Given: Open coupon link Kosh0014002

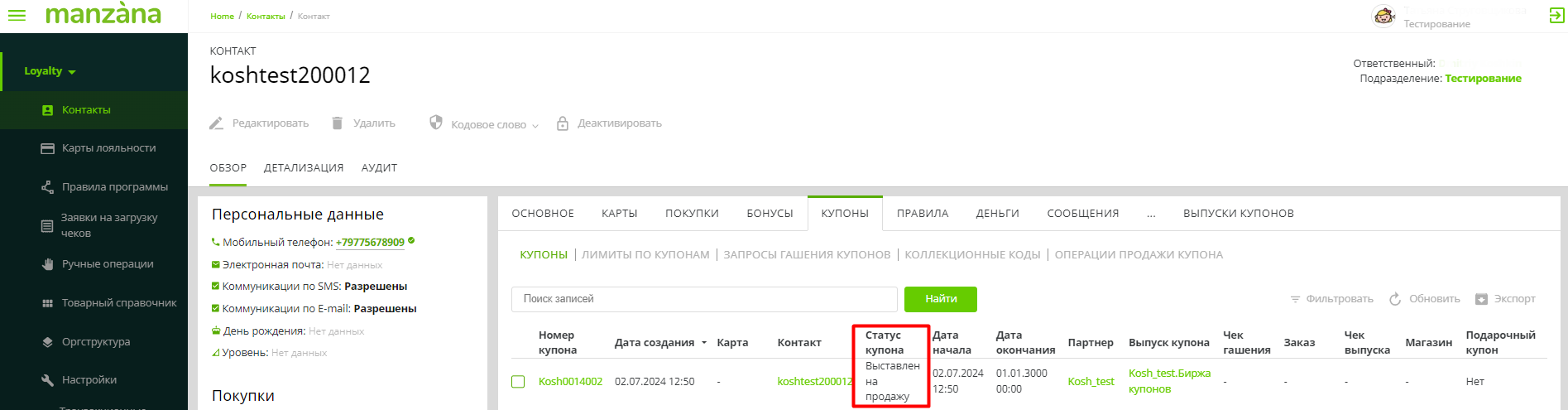Looking at the screenshot, I should pyautogui.click(x=570, y=382).
